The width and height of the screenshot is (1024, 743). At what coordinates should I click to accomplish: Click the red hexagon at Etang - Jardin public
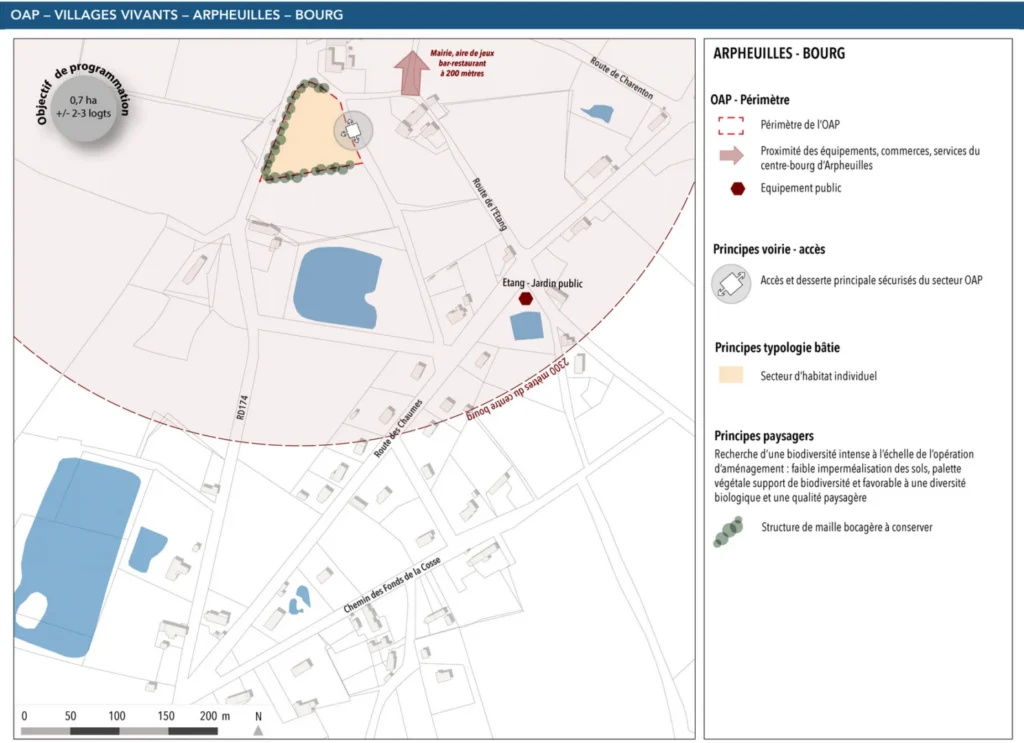525,298
